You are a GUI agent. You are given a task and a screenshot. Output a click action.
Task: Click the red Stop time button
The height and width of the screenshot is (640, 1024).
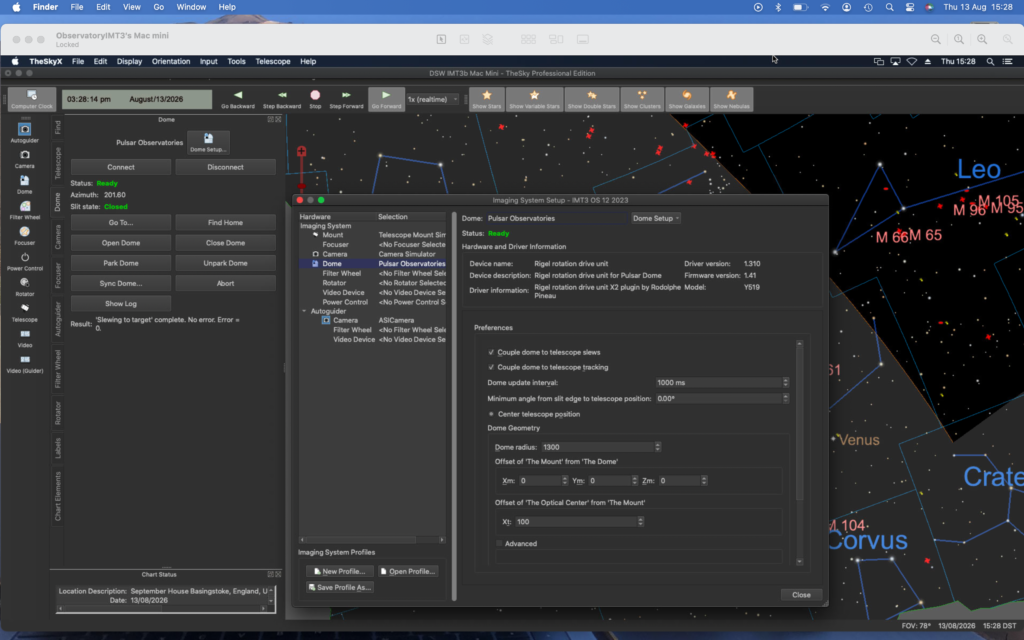coord(315,99)
